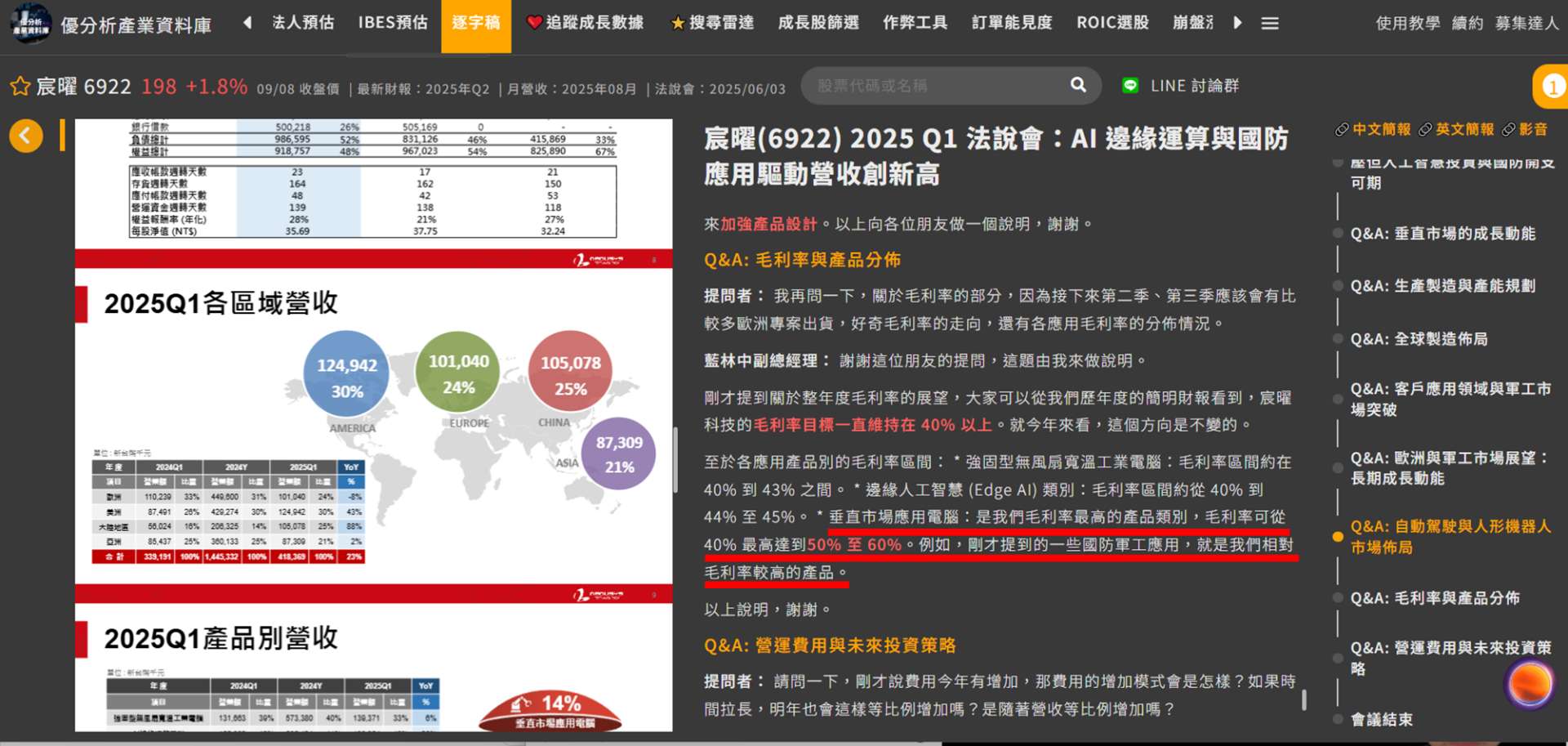1568x746 pixels.
Task: Open the 追蹤成長數據 menu item
Action: click(586, 23)
